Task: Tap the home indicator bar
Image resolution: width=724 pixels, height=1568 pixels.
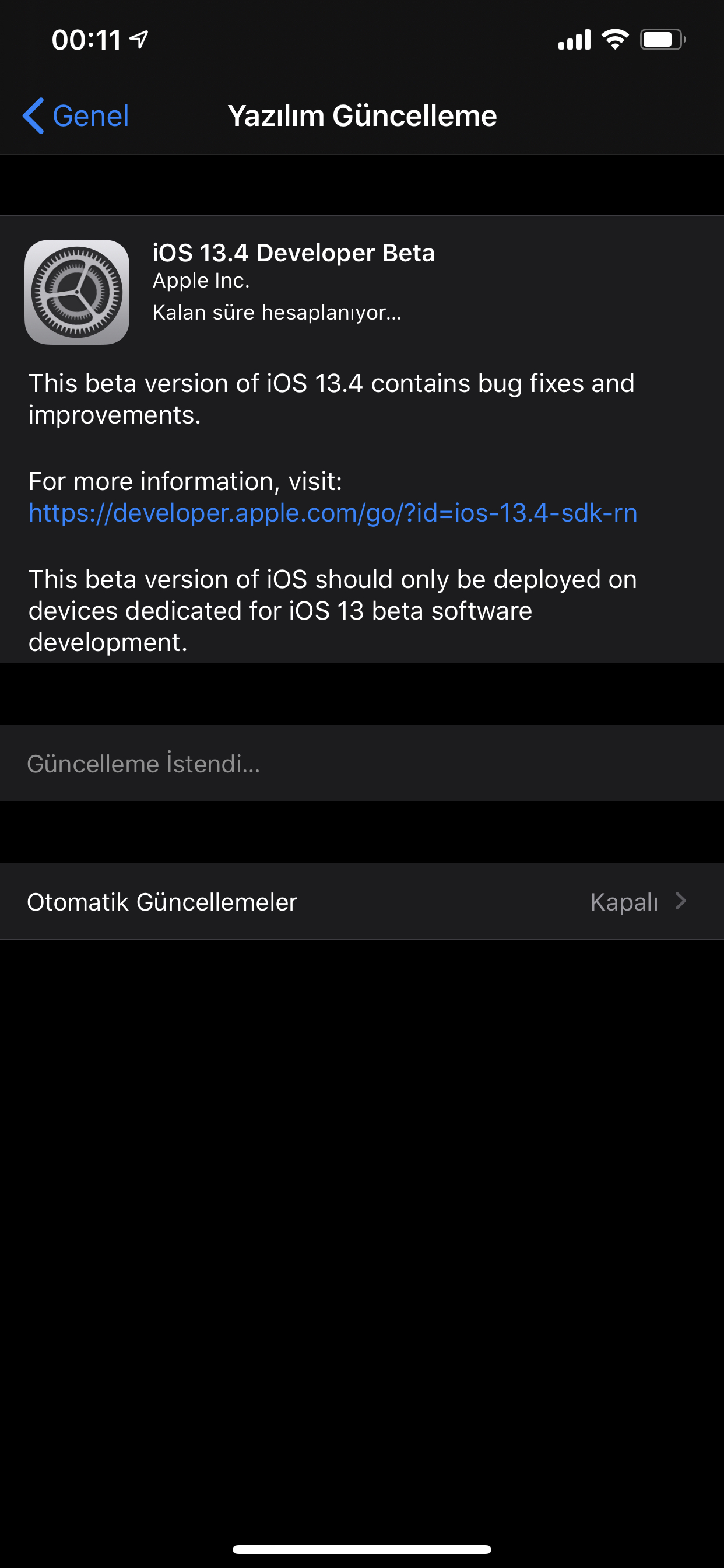Action: tap(362, 1549)
